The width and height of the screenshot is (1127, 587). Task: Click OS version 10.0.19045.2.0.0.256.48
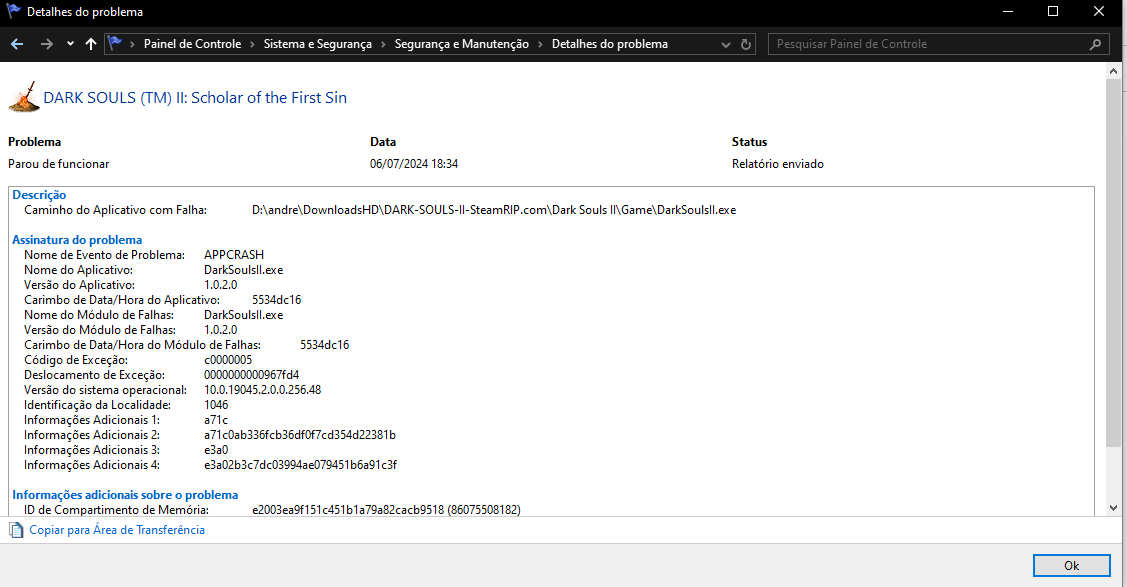pyautogui.click(x=262, y=390)
